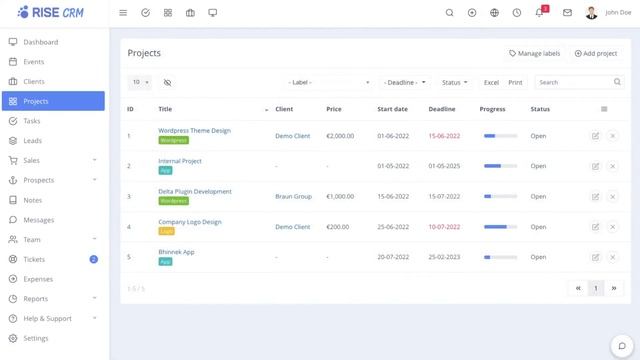Click John Doe's profile avatar
The image size is (640, 360).
point(591,13)
